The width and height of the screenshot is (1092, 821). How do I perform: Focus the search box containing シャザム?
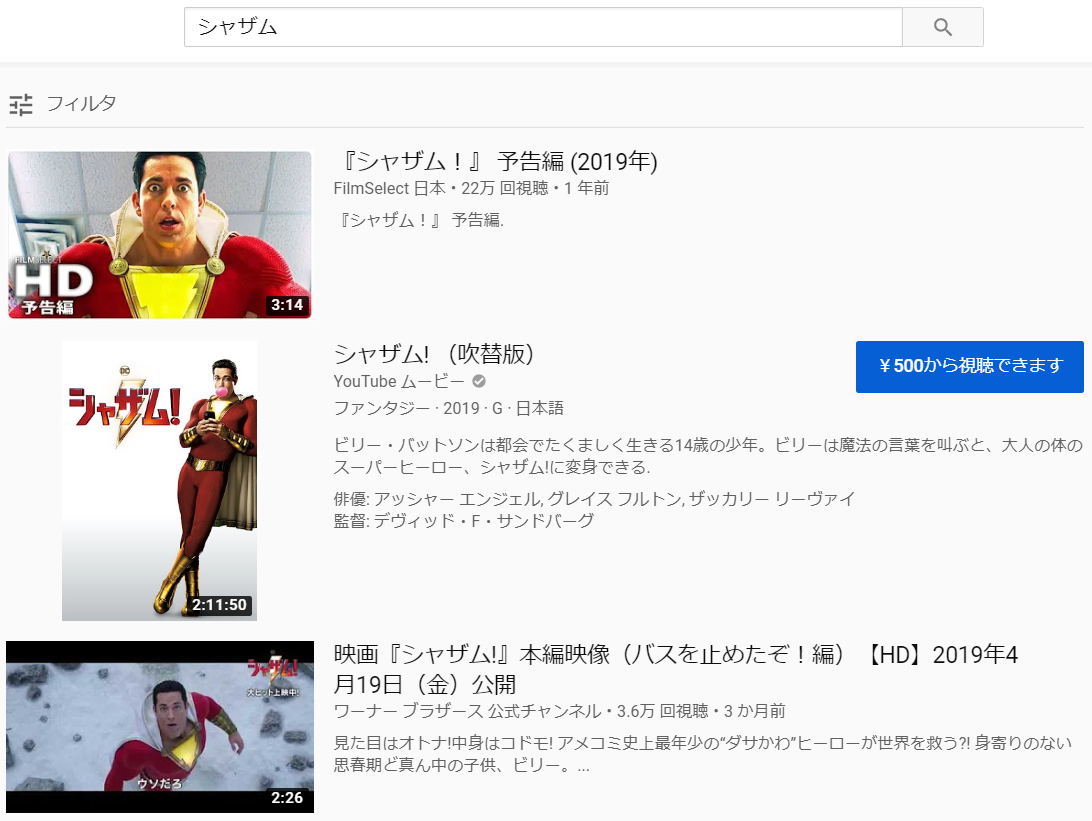point(543,27)
